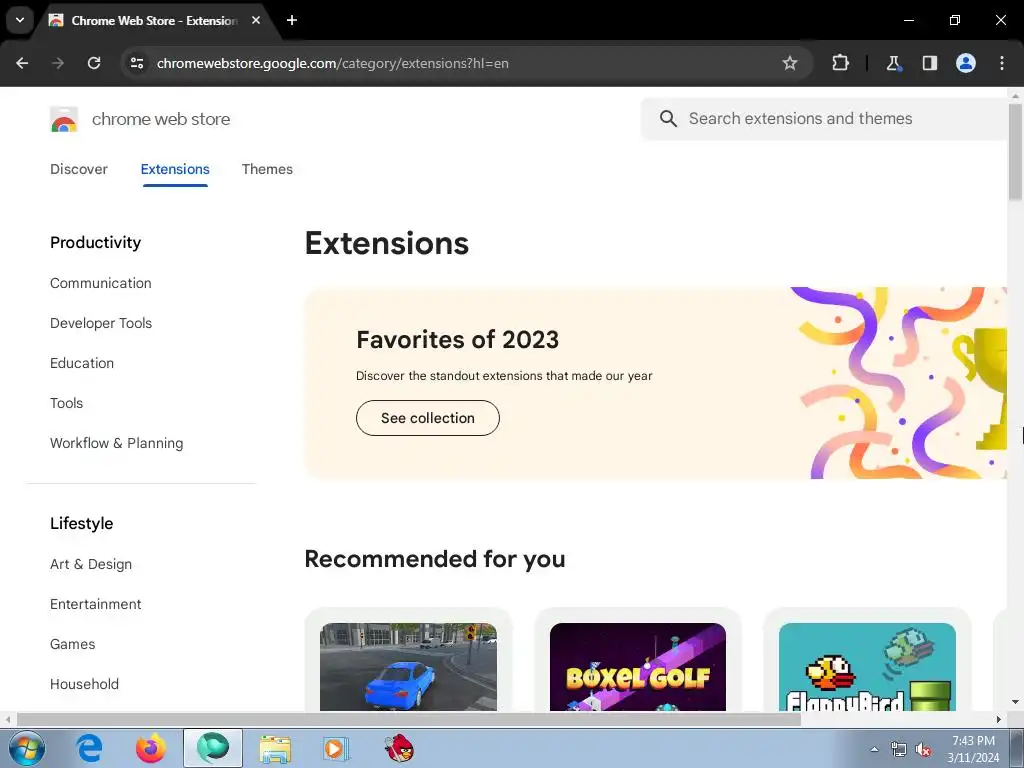
Task: Open Workflow & Planning category
Action: [x=117, y=443]
